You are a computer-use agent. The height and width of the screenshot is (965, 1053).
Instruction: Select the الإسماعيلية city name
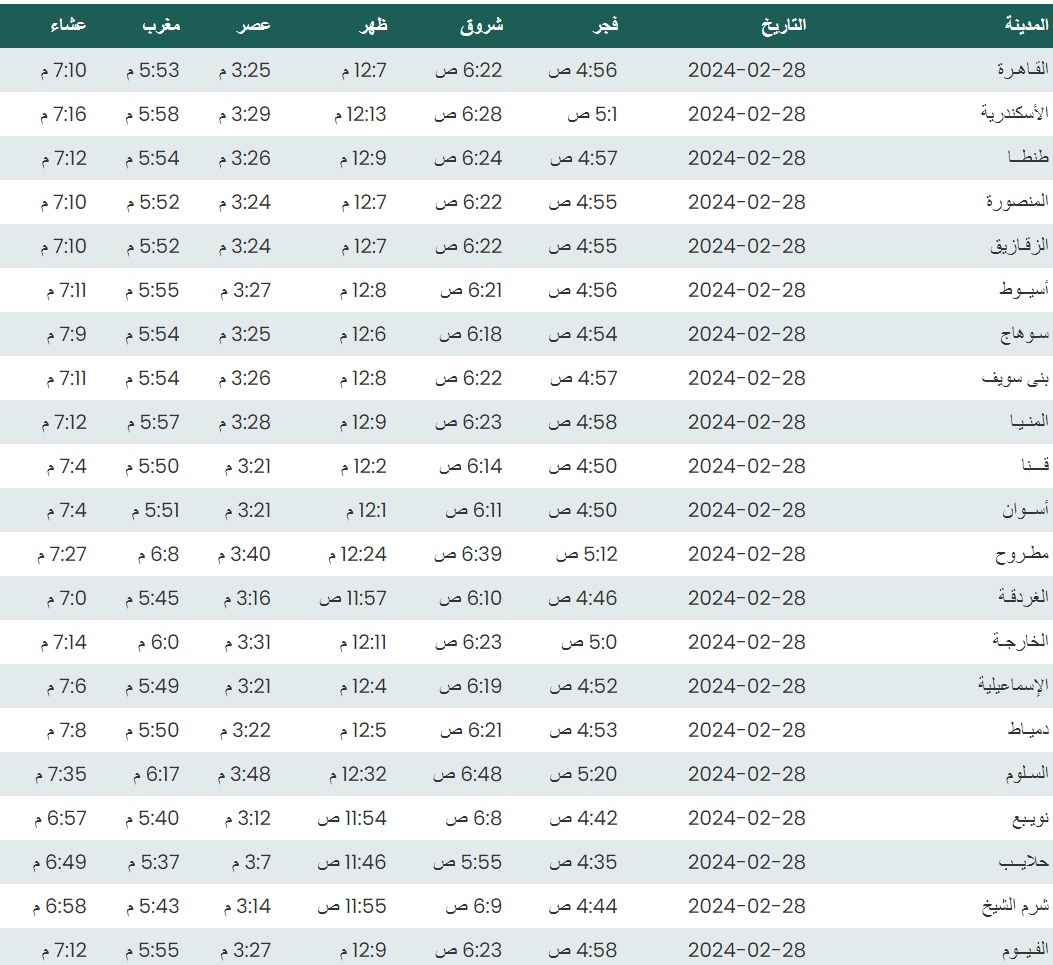pyautogui.click(x=1012, y=686)
